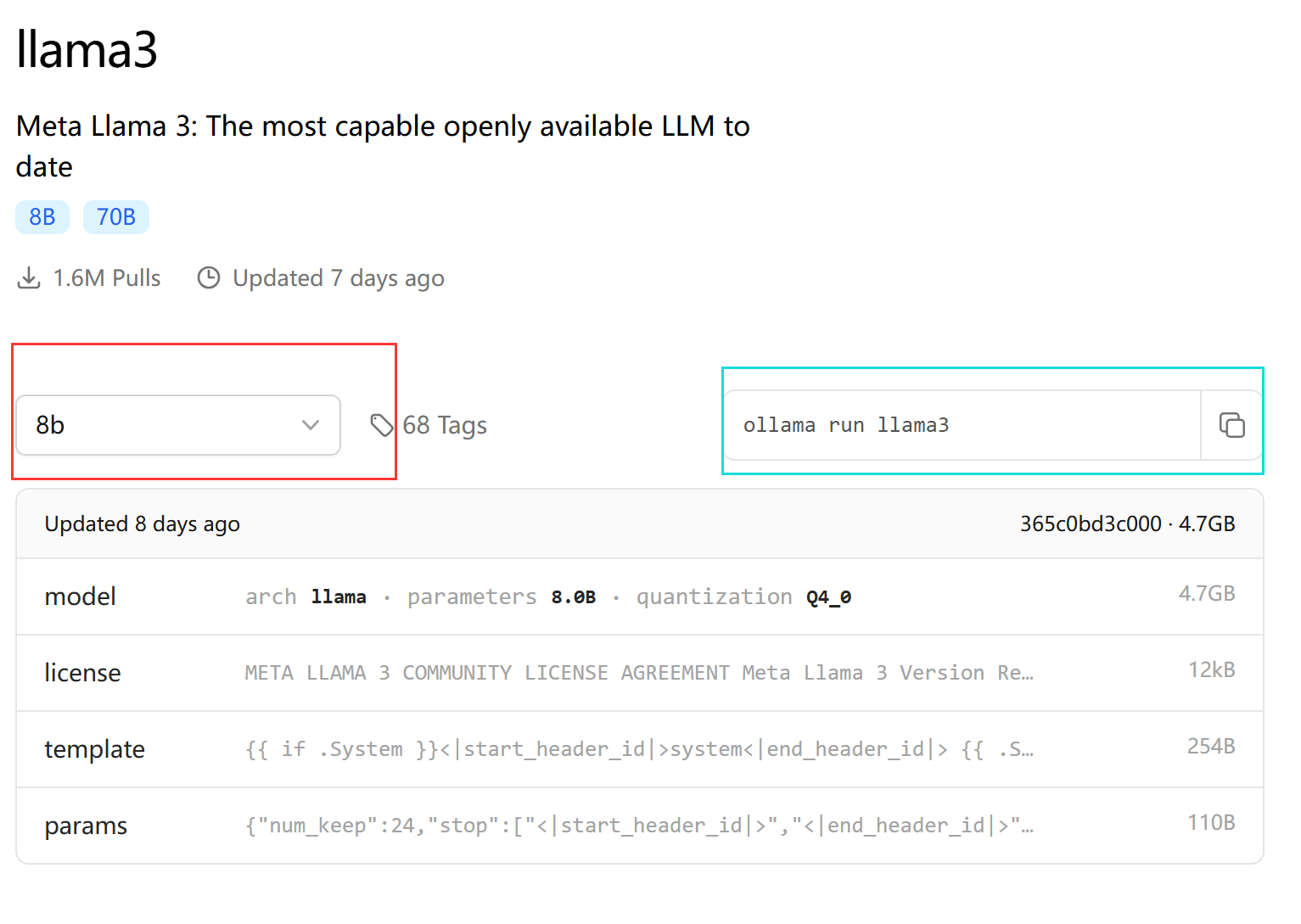Click the Q4_0 quantization value
This screenshot has width=1301, height=924.
click(x=828, y=597)
